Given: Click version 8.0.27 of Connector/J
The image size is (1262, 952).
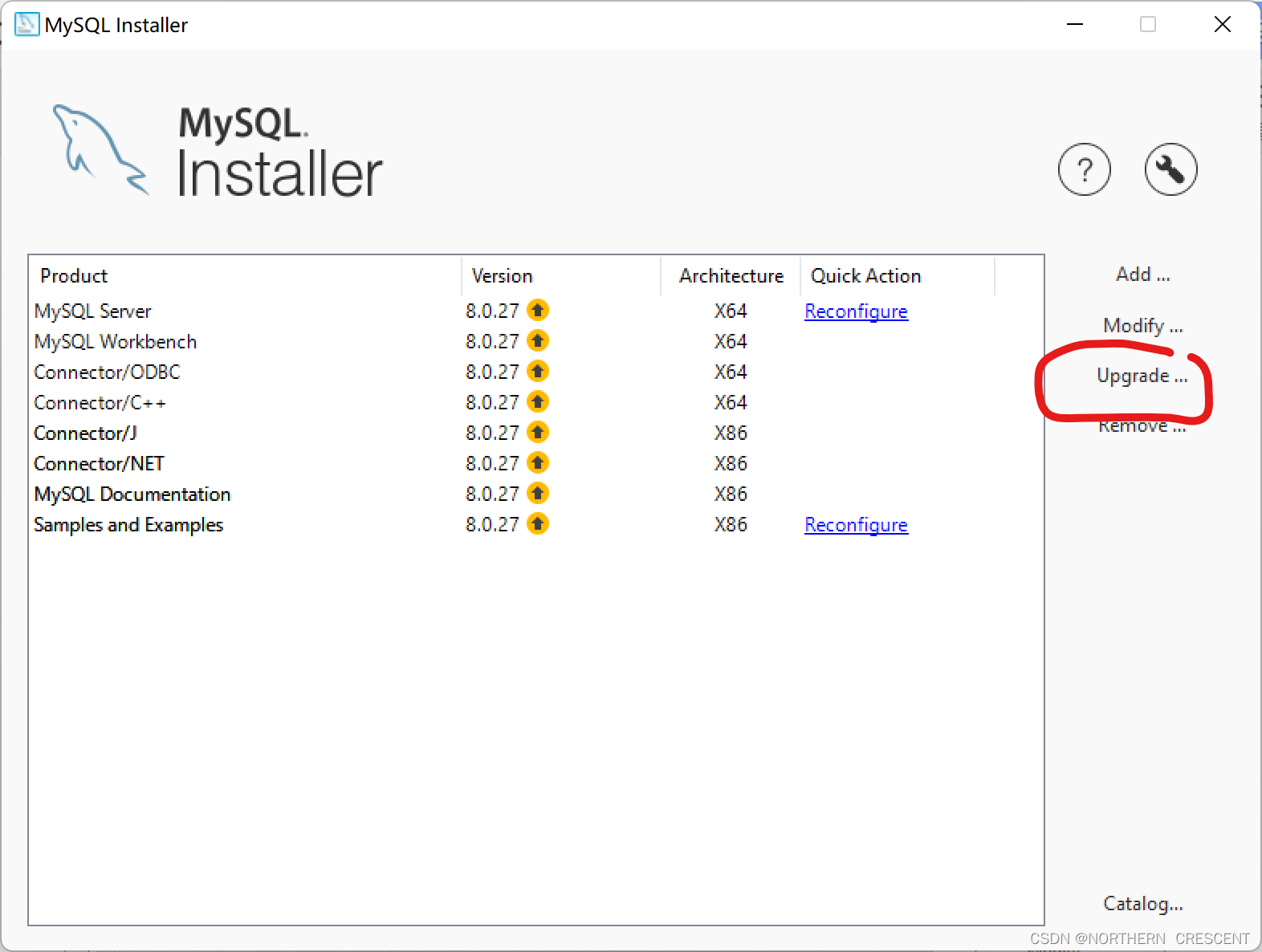Looking at the screenshot, I should pyautogui.click(x=492, y=433).
